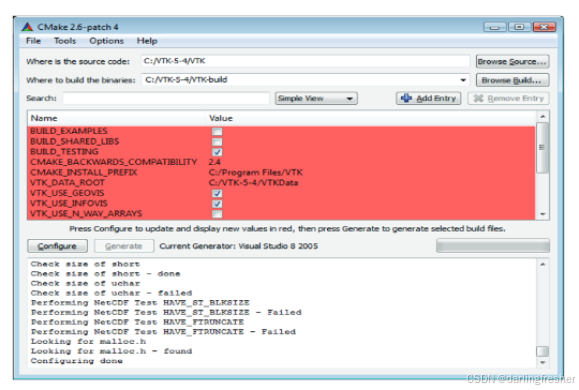The width and height of the screenshot is (579, 390).
Task: Open the Tools menu
Action: point(65,41)
